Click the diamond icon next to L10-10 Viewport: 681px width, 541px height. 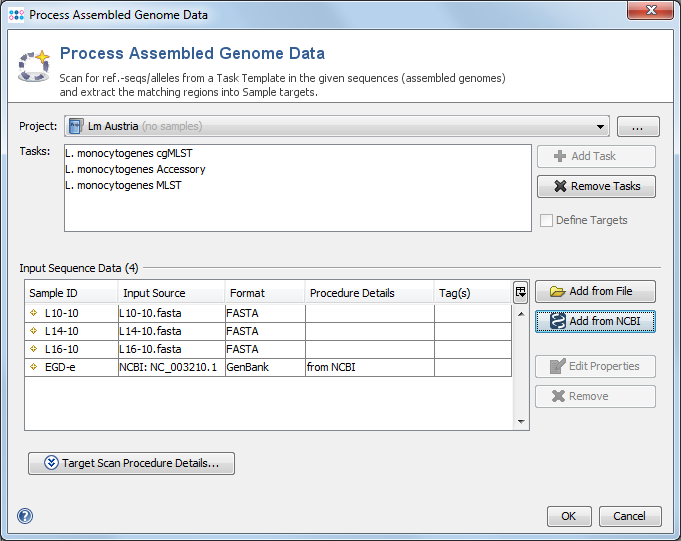(x=35, y=313)
